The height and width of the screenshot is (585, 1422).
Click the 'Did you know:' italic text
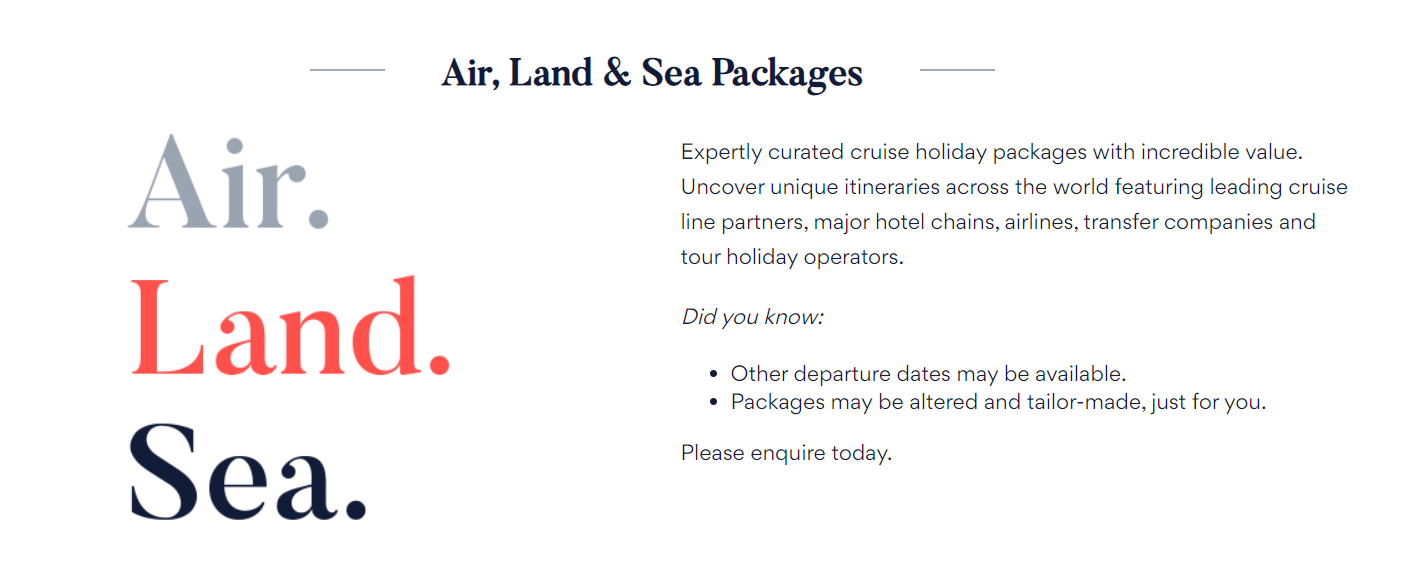(x=752, y=317)
